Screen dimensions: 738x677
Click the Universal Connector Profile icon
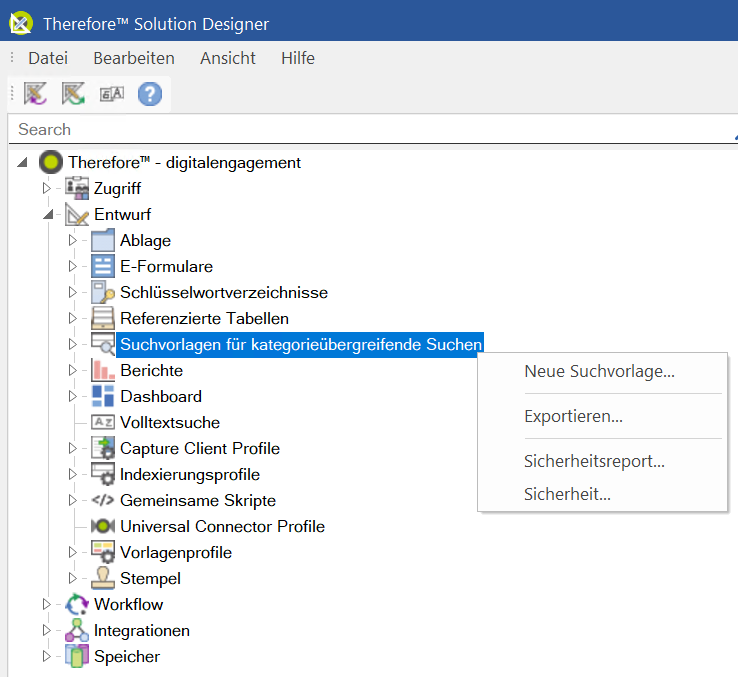click(x=103, y=526)
